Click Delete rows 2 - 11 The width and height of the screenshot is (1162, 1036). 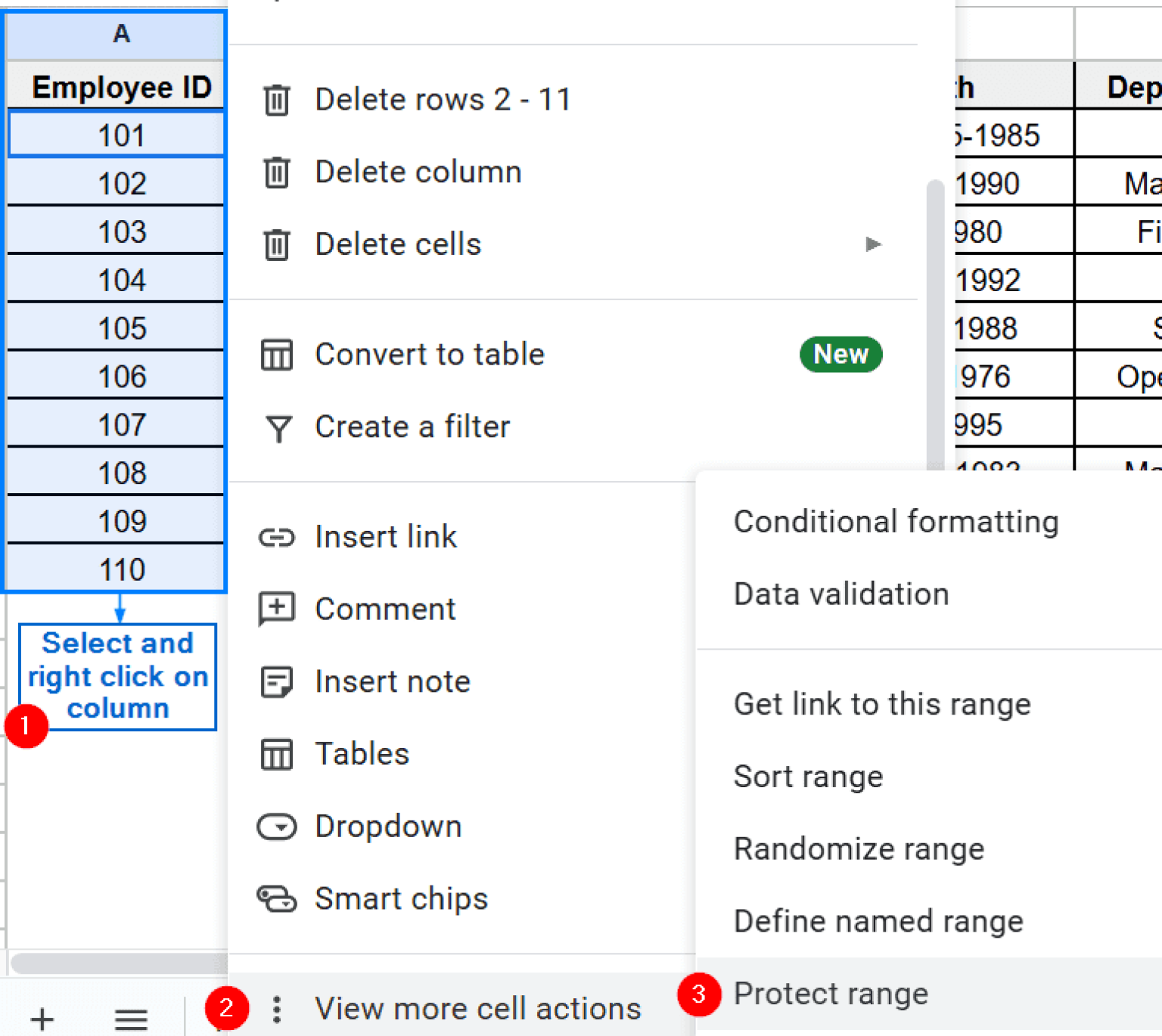[x=442, y=99]
